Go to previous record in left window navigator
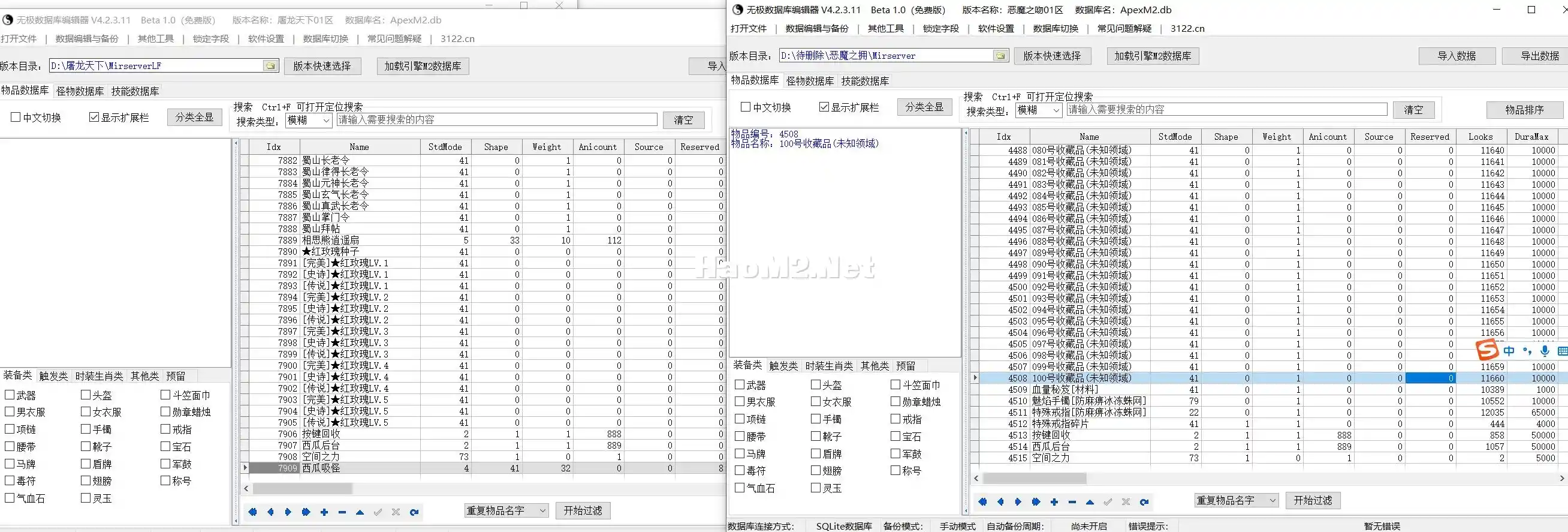Screen dimensions: 1568x532 pyautogui.click(x=270, y=512)
